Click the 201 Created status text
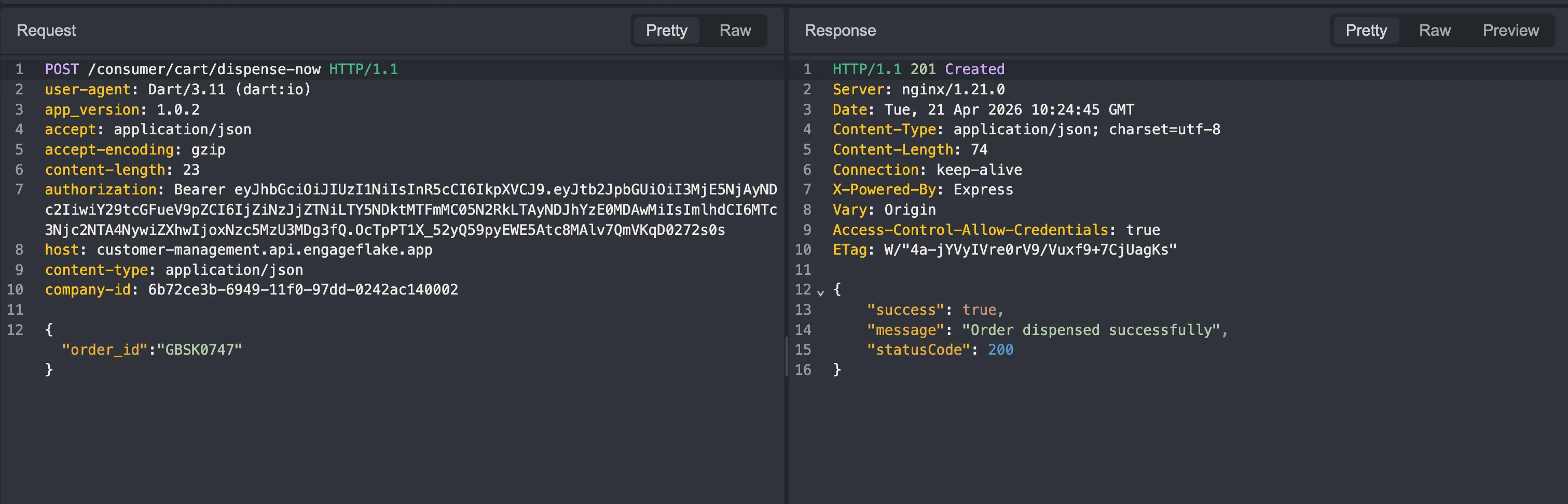The height and width of the screenshot is (504, 1568). [957, 69]
